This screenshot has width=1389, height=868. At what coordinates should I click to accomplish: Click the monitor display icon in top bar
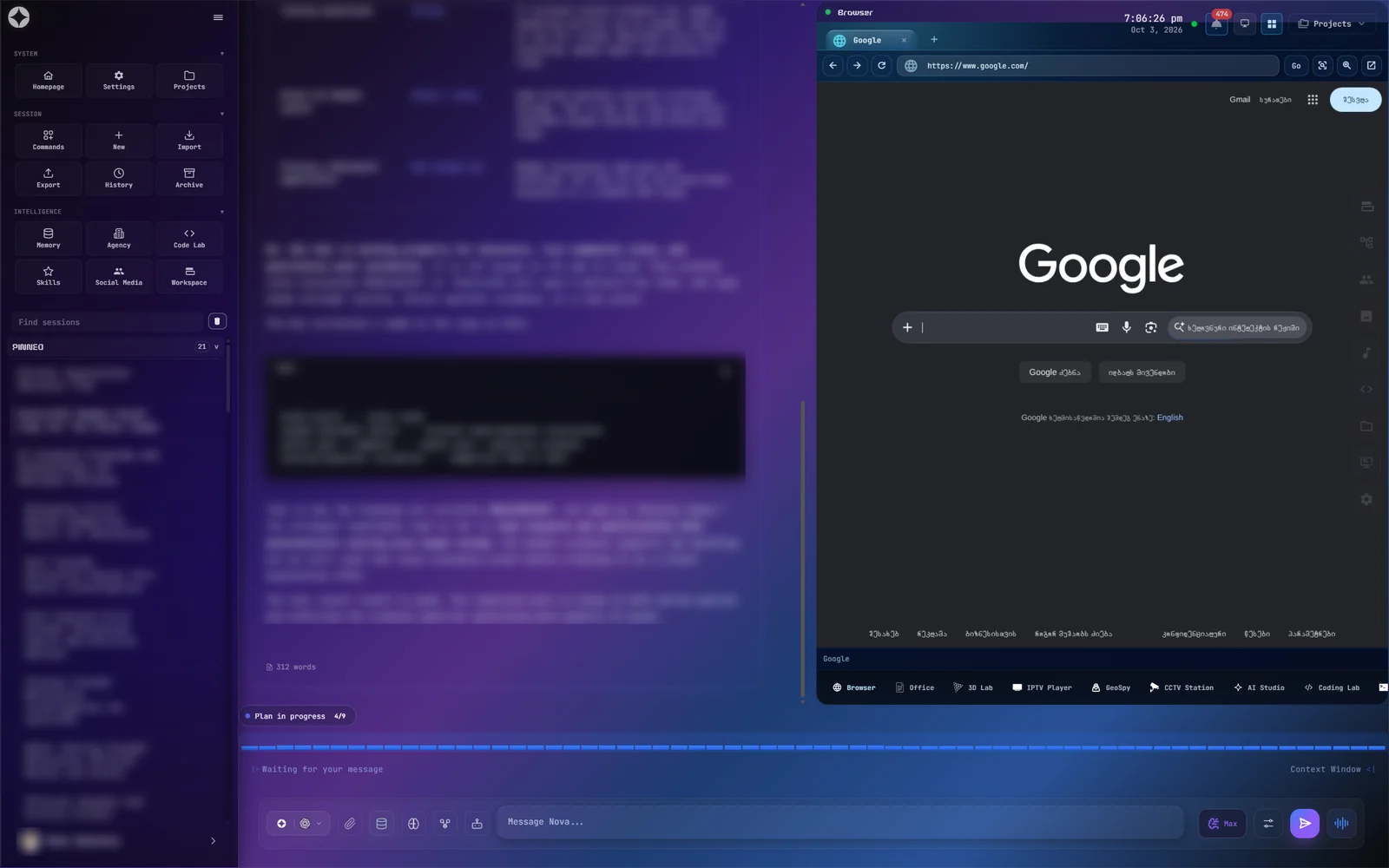tap(1244, 23)
